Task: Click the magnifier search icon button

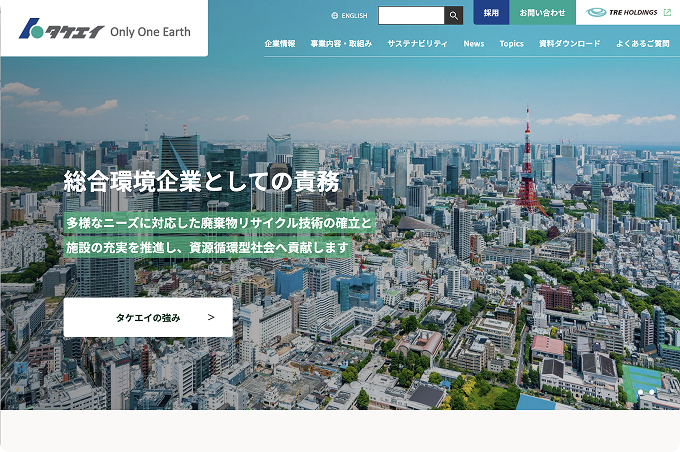Action: 454,16
